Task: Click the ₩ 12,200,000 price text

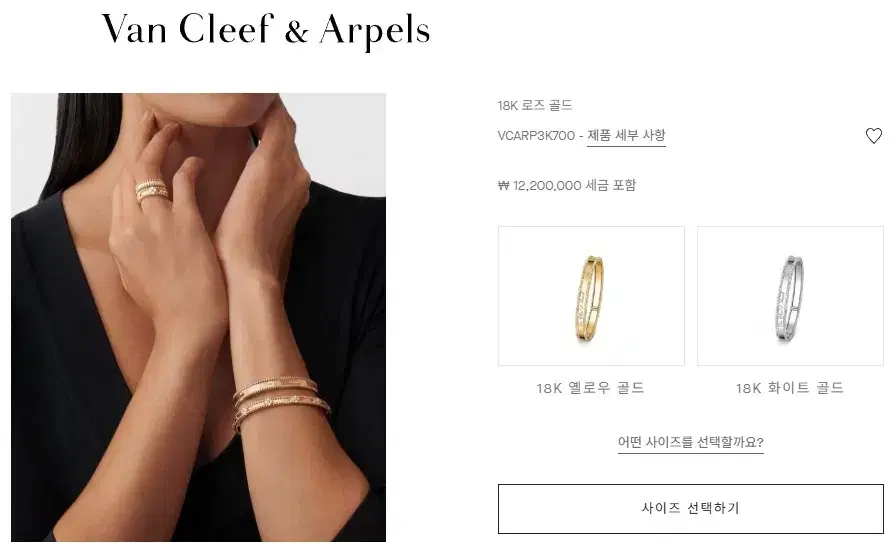Action: point(540,186)
